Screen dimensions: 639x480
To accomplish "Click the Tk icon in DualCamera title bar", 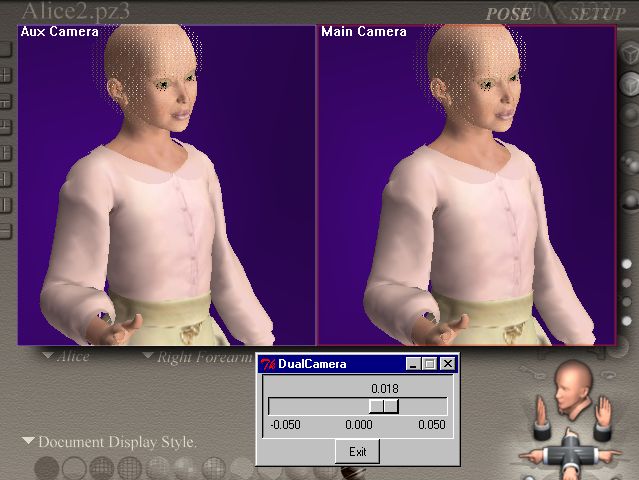I will pos(268,364).
